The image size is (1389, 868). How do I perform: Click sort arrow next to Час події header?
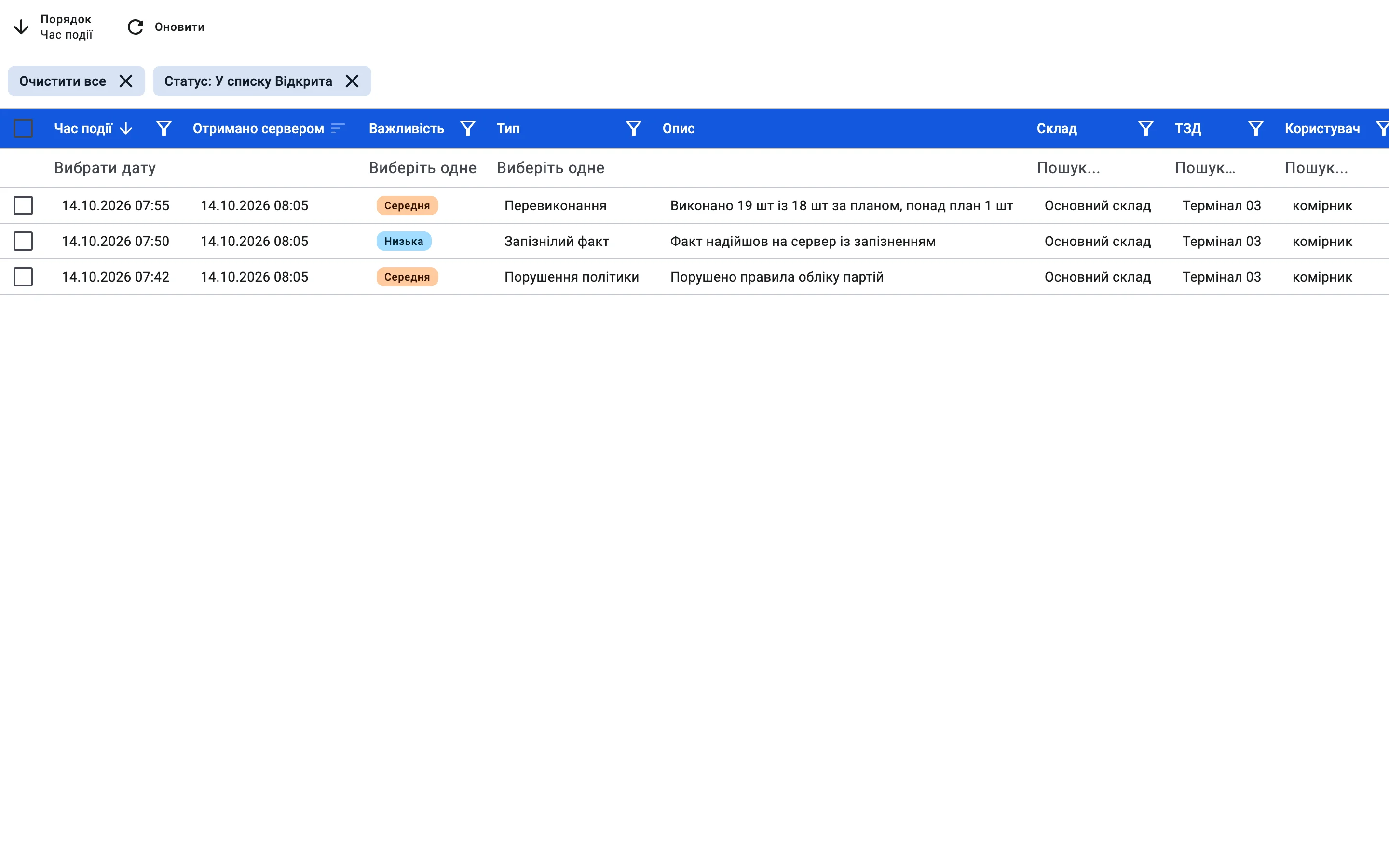point(126,129)
